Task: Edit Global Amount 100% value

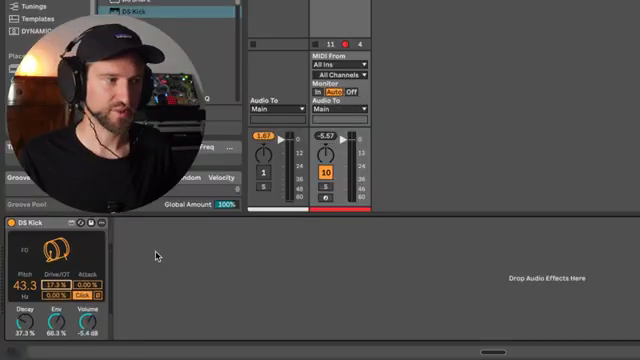Action: 226,204
